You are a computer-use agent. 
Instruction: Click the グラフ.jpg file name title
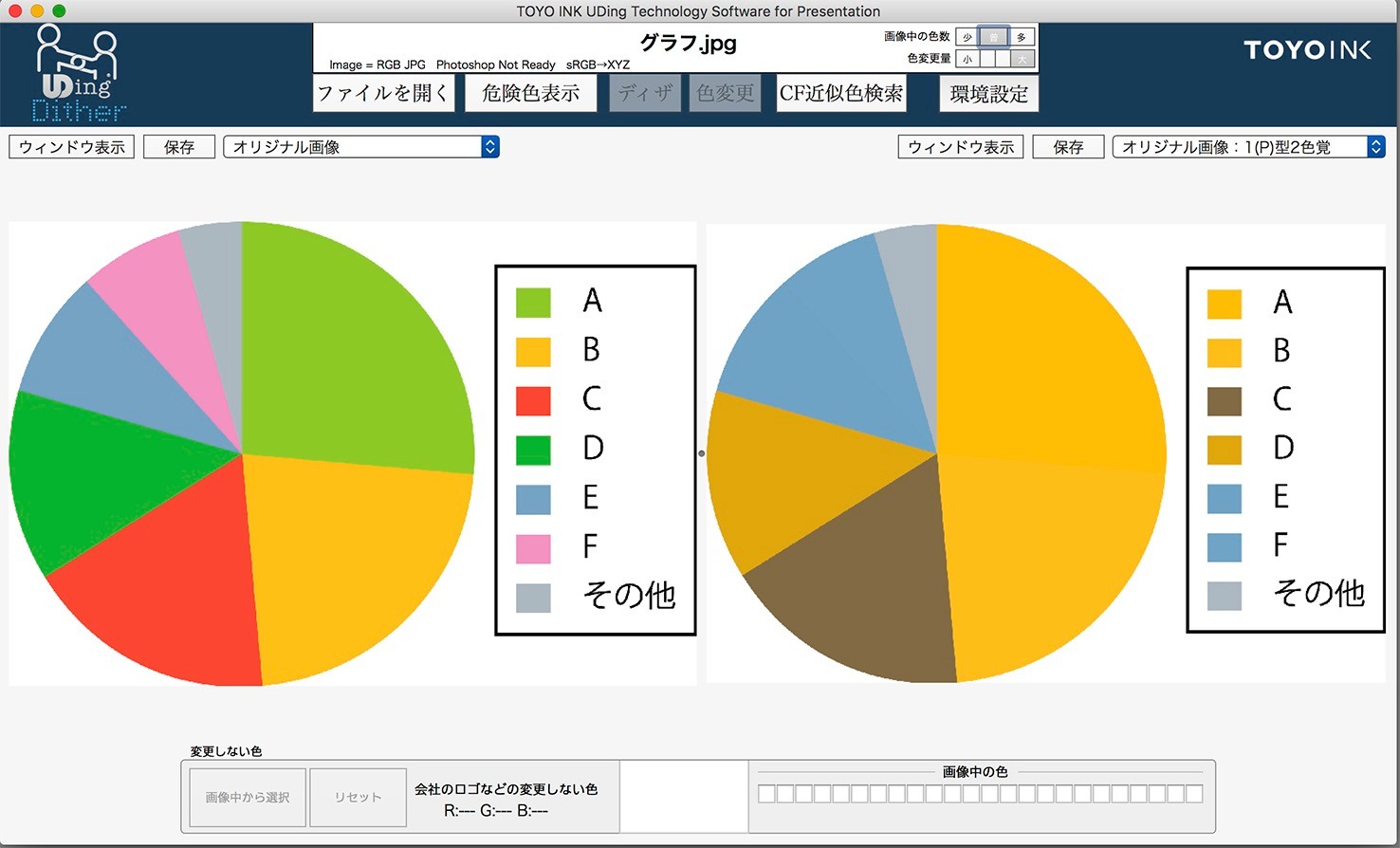pyautogui.click(x=689, y=43)
